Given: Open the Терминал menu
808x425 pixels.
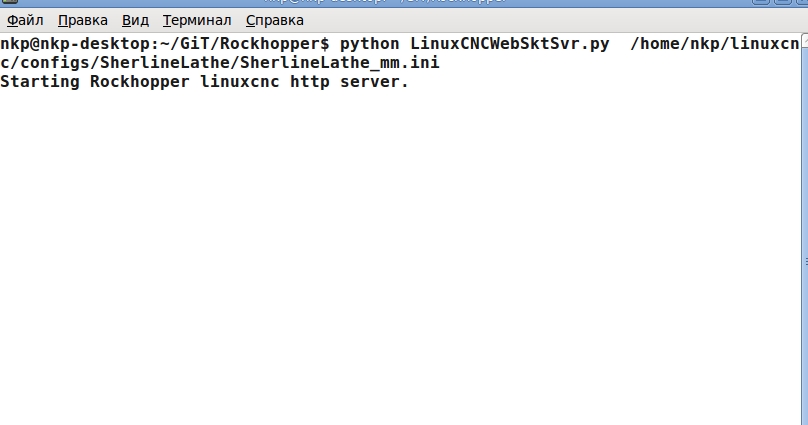Looking at the screenshot, I should 197,20.
